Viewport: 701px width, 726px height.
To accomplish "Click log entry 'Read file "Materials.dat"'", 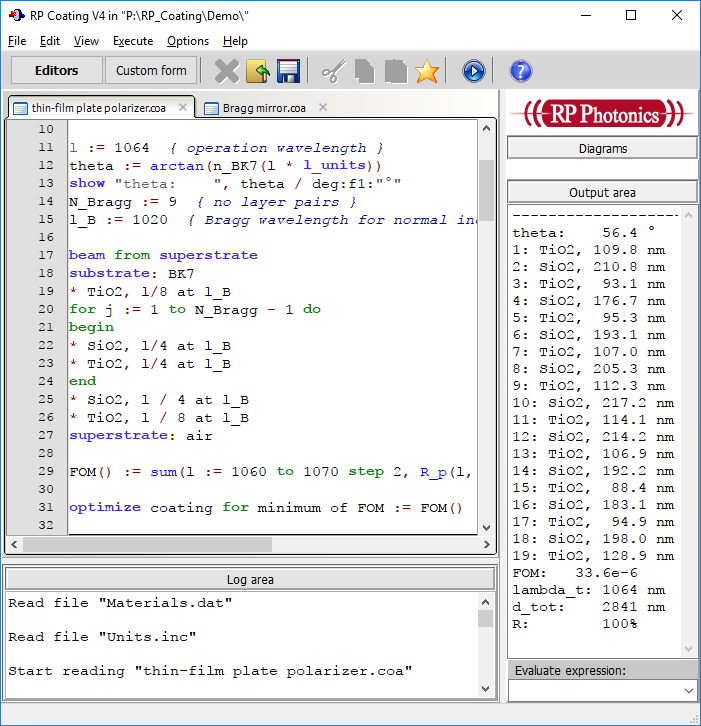I will click(120, 603).
